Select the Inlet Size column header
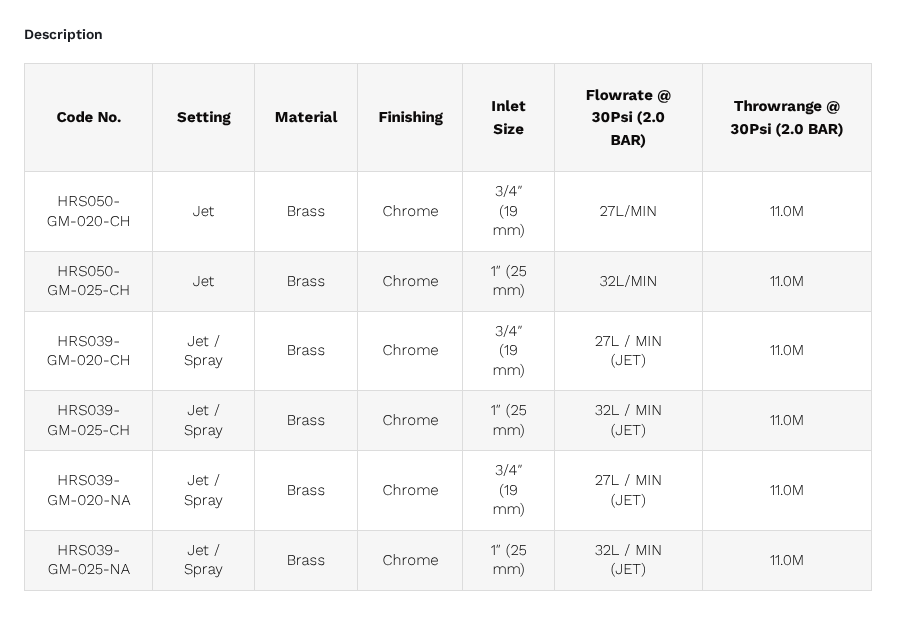 [508, 117]
